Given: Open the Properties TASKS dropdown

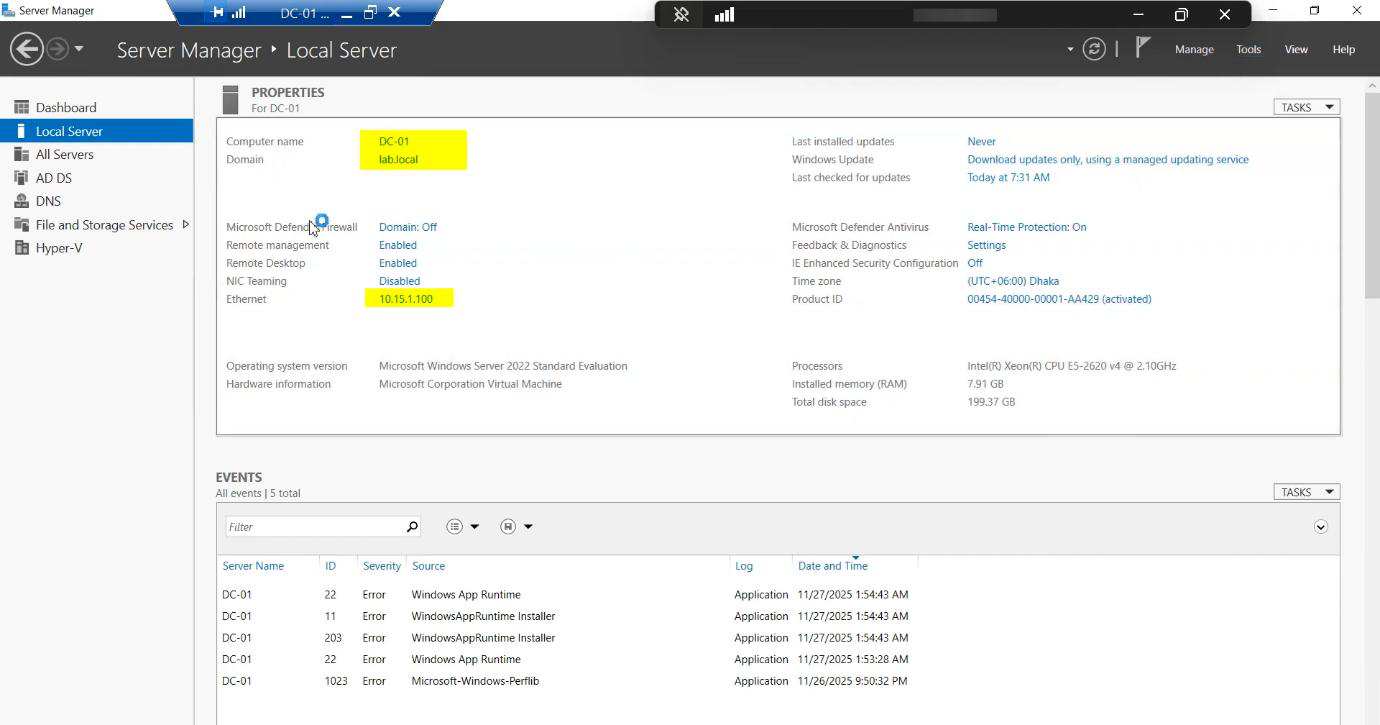Looking at the screenshot, I should 1306,107.
